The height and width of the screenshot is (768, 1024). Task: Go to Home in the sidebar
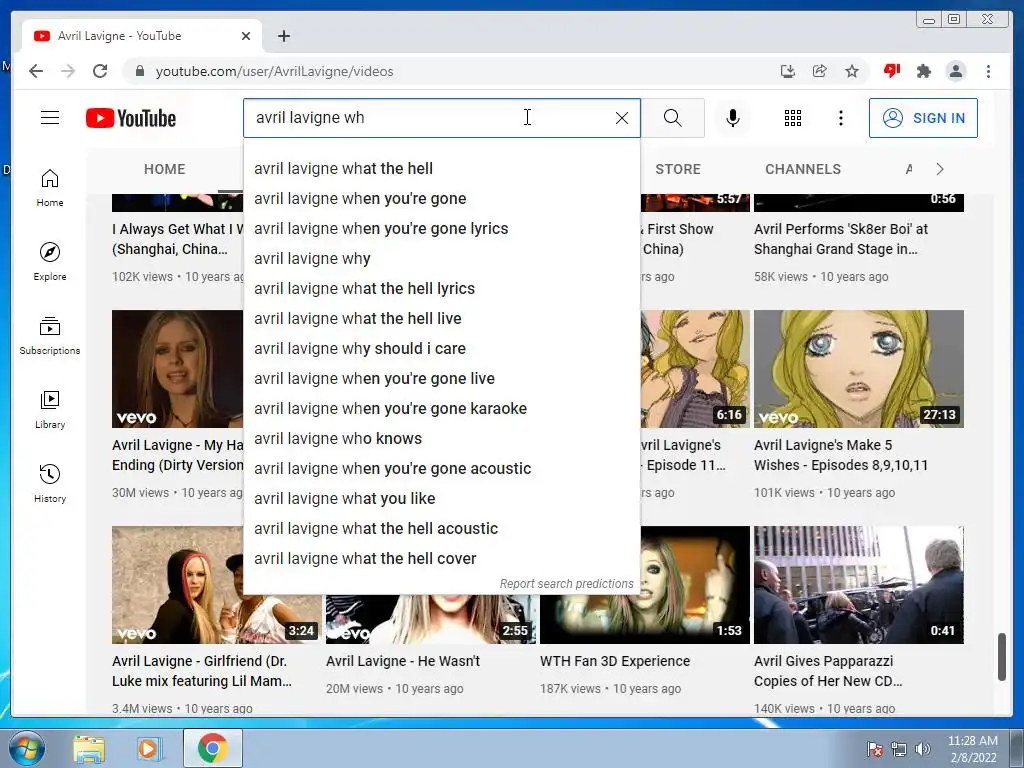pos(50,188)
